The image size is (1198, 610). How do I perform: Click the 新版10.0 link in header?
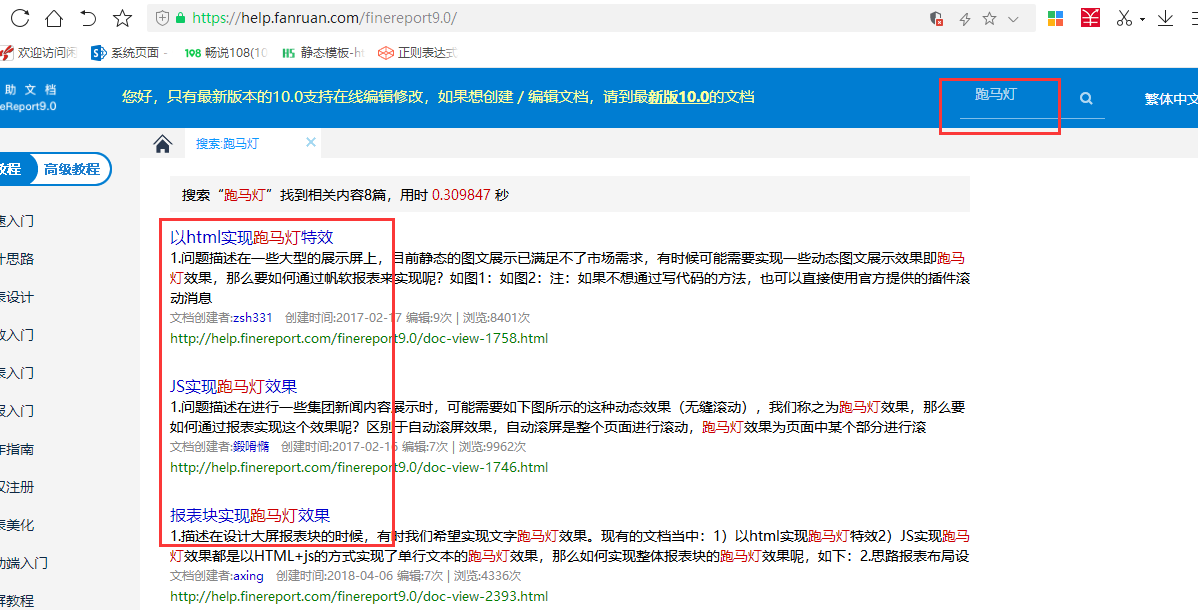677,97
